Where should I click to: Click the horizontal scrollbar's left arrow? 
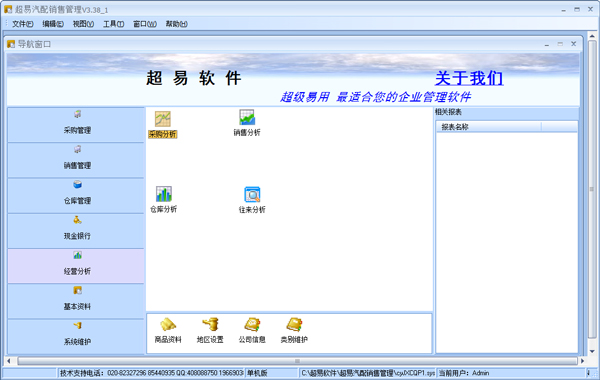[8, 361]
